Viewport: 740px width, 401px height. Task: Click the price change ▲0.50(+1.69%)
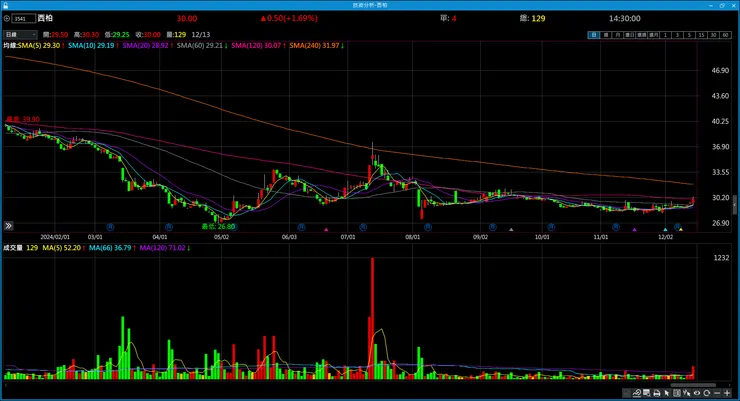click(289, 18)
